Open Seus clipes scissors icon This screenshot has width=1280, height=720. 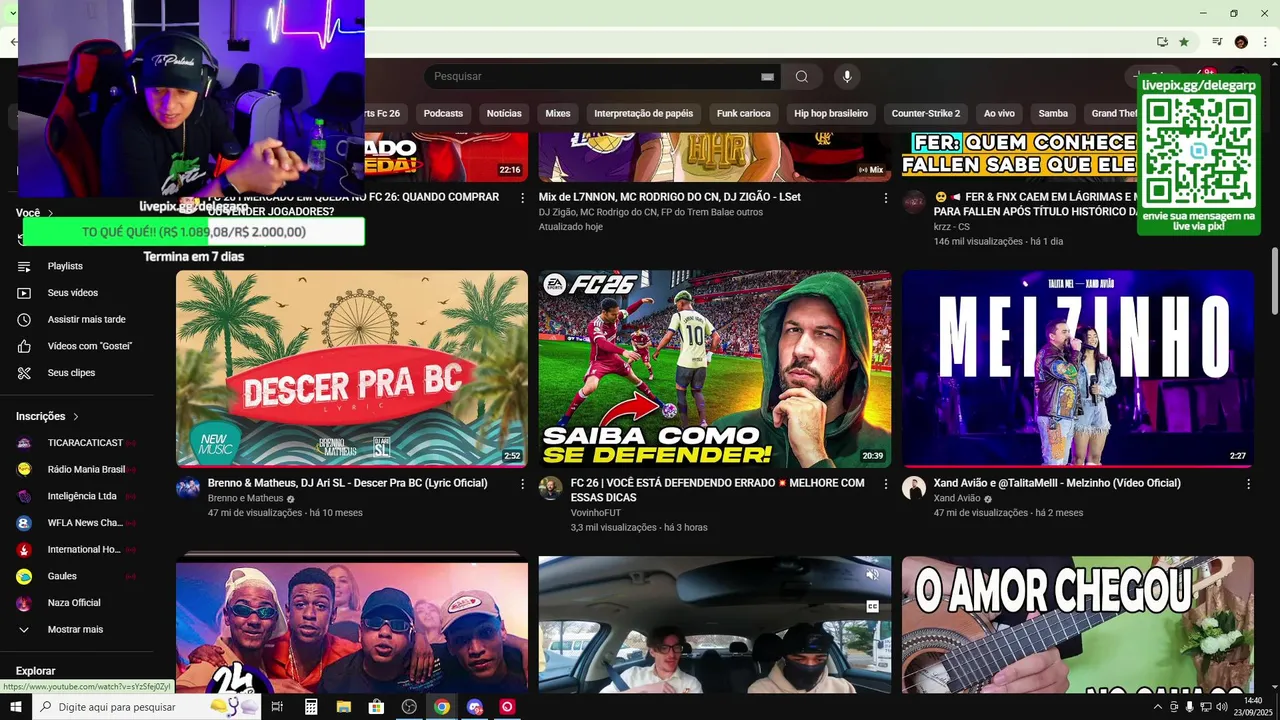24,373
